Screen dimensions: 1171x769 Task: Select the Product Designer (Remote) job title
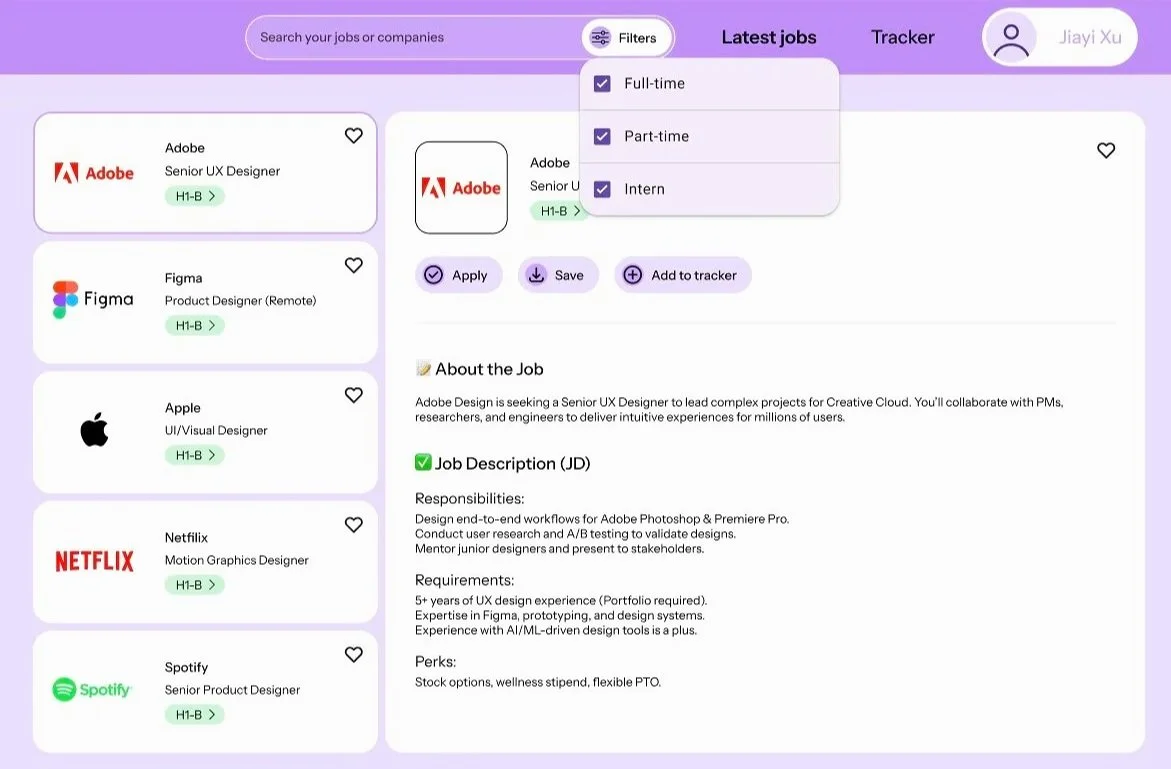tap(240, 301)
